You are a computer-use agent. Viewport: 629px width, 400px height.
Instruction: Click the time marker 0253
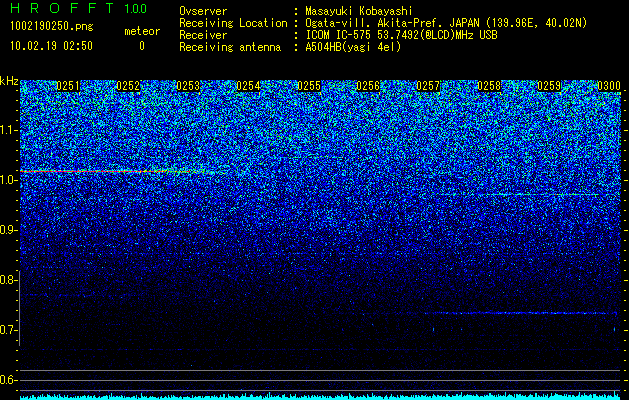[188, 86]
